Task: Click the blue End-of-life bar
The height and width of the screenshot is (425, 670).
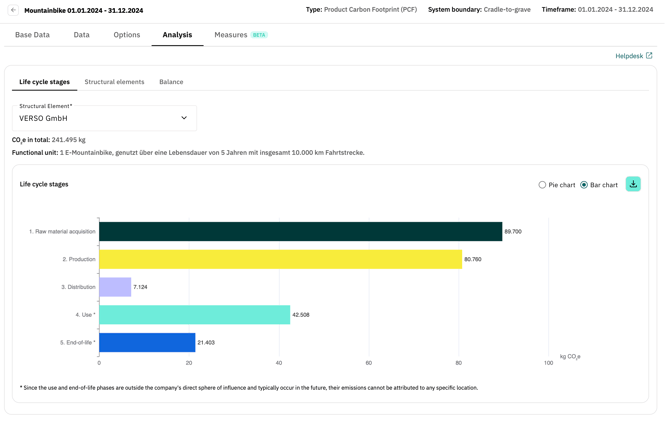Action: [147, 342]
